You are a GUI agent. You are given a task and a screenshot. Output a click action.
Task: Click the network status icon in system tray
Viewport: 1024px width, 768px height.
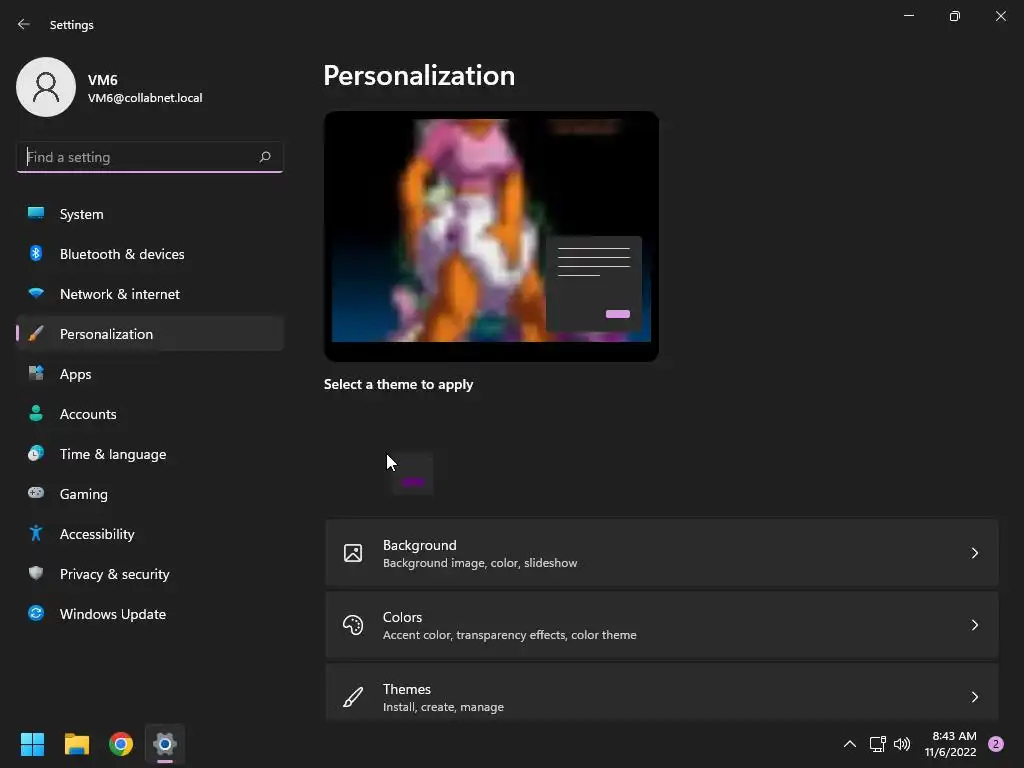[877, 744]
